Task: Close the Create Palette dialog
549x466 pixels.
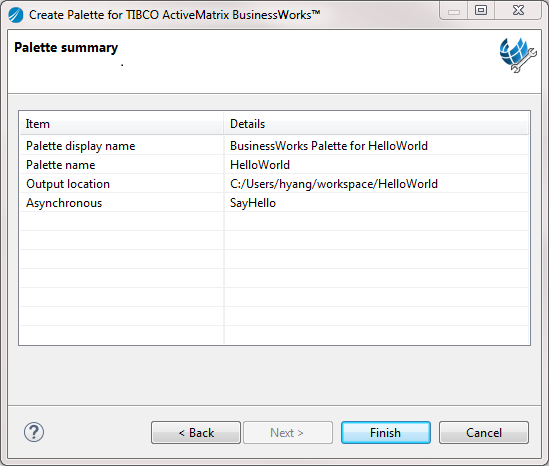Action: [x=518, y=10]
